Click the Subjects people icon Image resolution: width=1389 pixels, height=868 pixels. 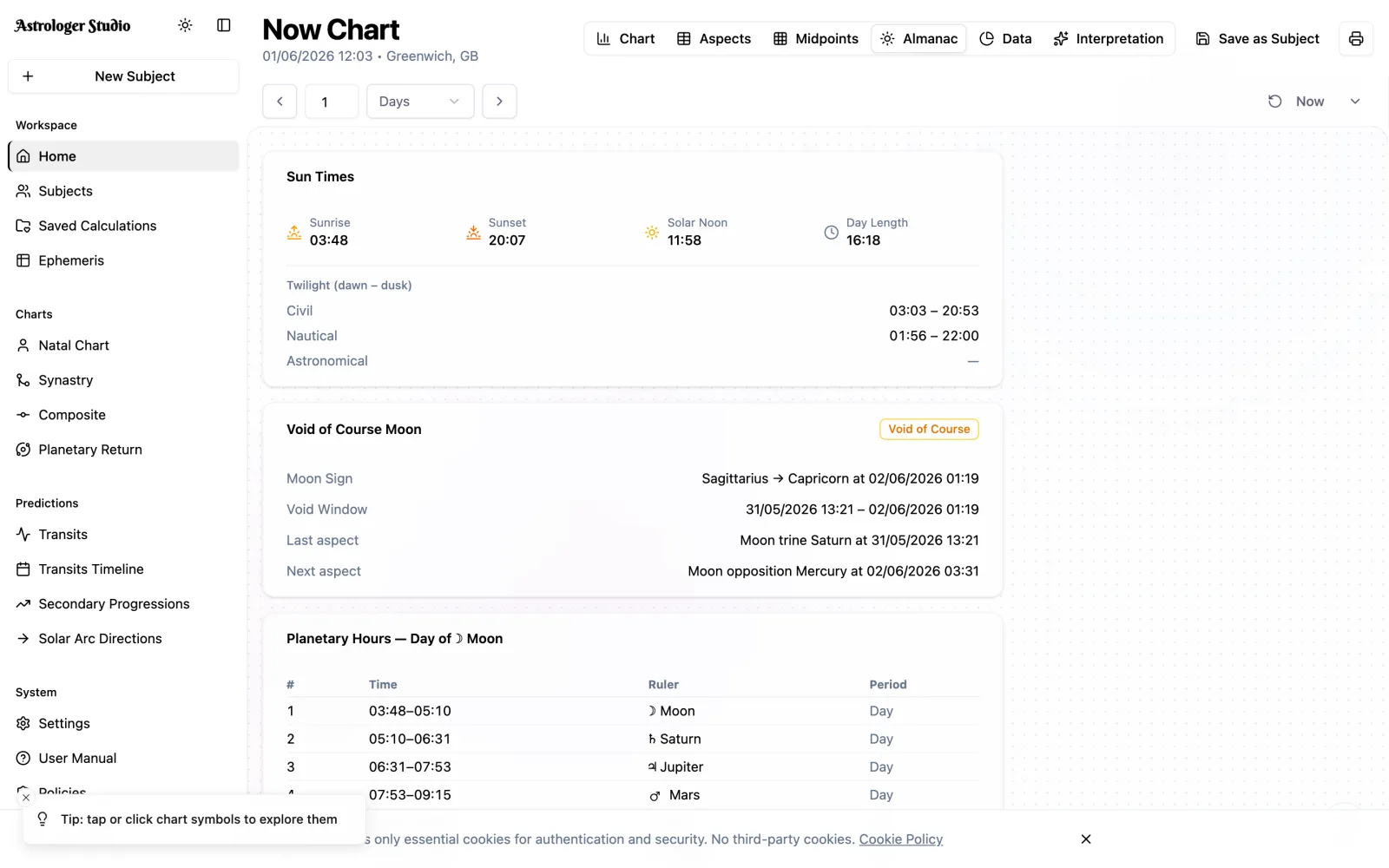click(x=23, y=191)
